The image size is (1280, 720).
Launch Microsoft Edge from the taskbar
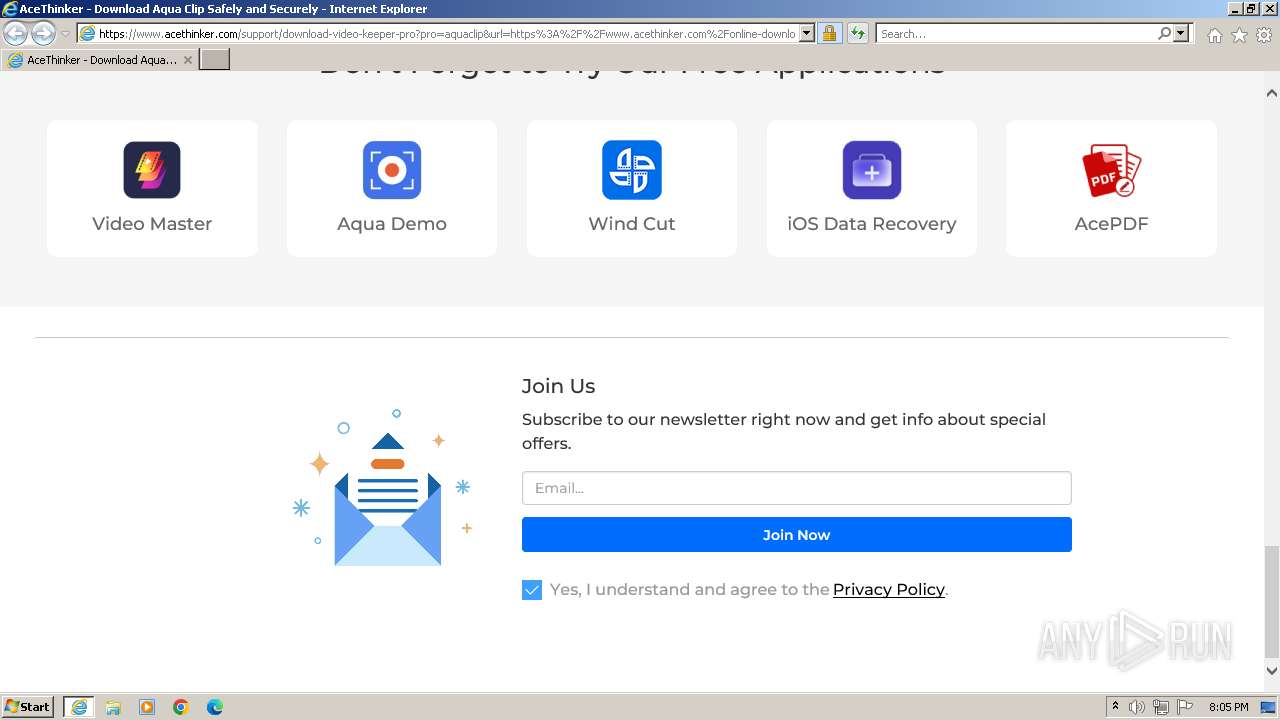(x=215, y=707)
